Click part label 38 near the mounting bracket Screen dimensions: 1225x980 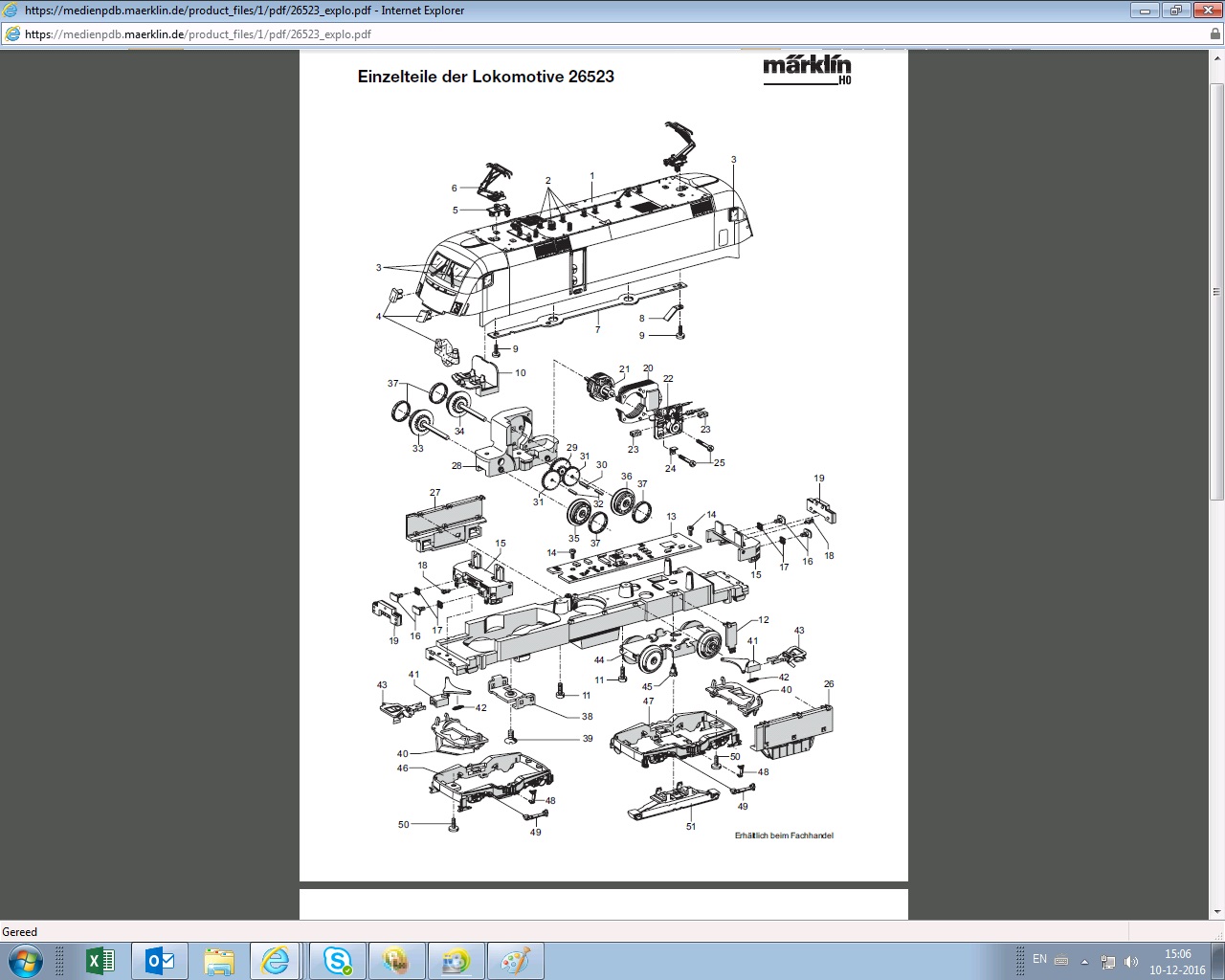(x=588, y=717)
